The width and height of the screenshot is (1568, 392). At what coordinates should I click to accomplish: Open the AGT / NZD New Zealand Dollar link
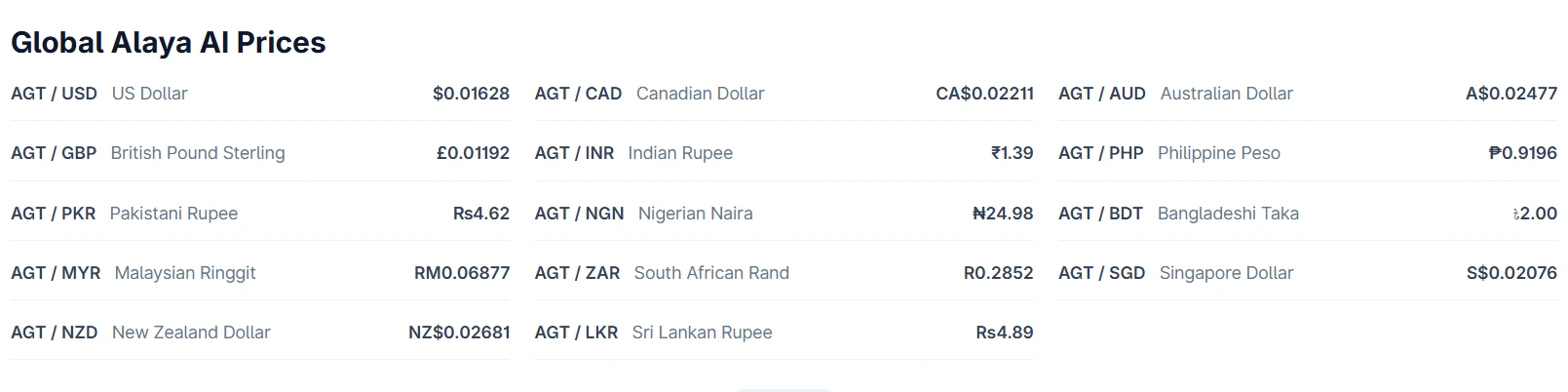point(260,333)
